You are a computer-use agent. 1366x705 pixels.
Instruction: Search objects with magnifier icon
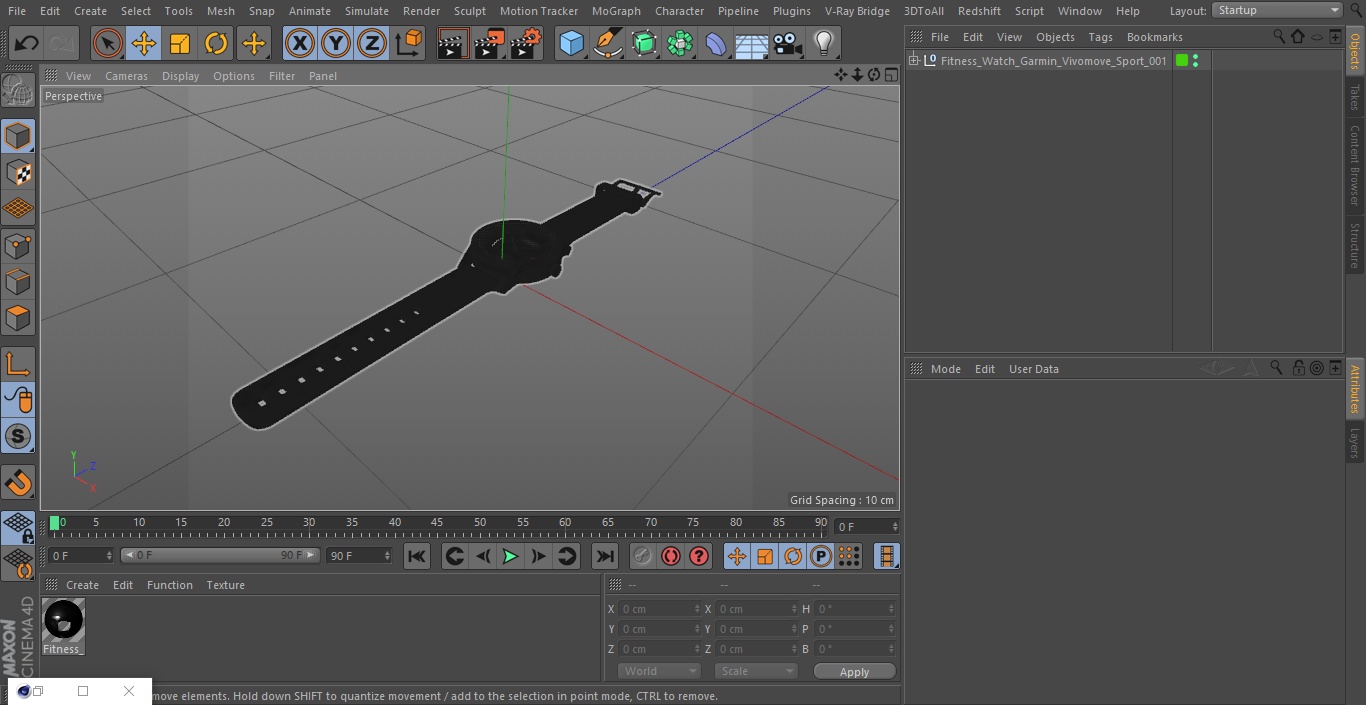(x=1279, y=37)
